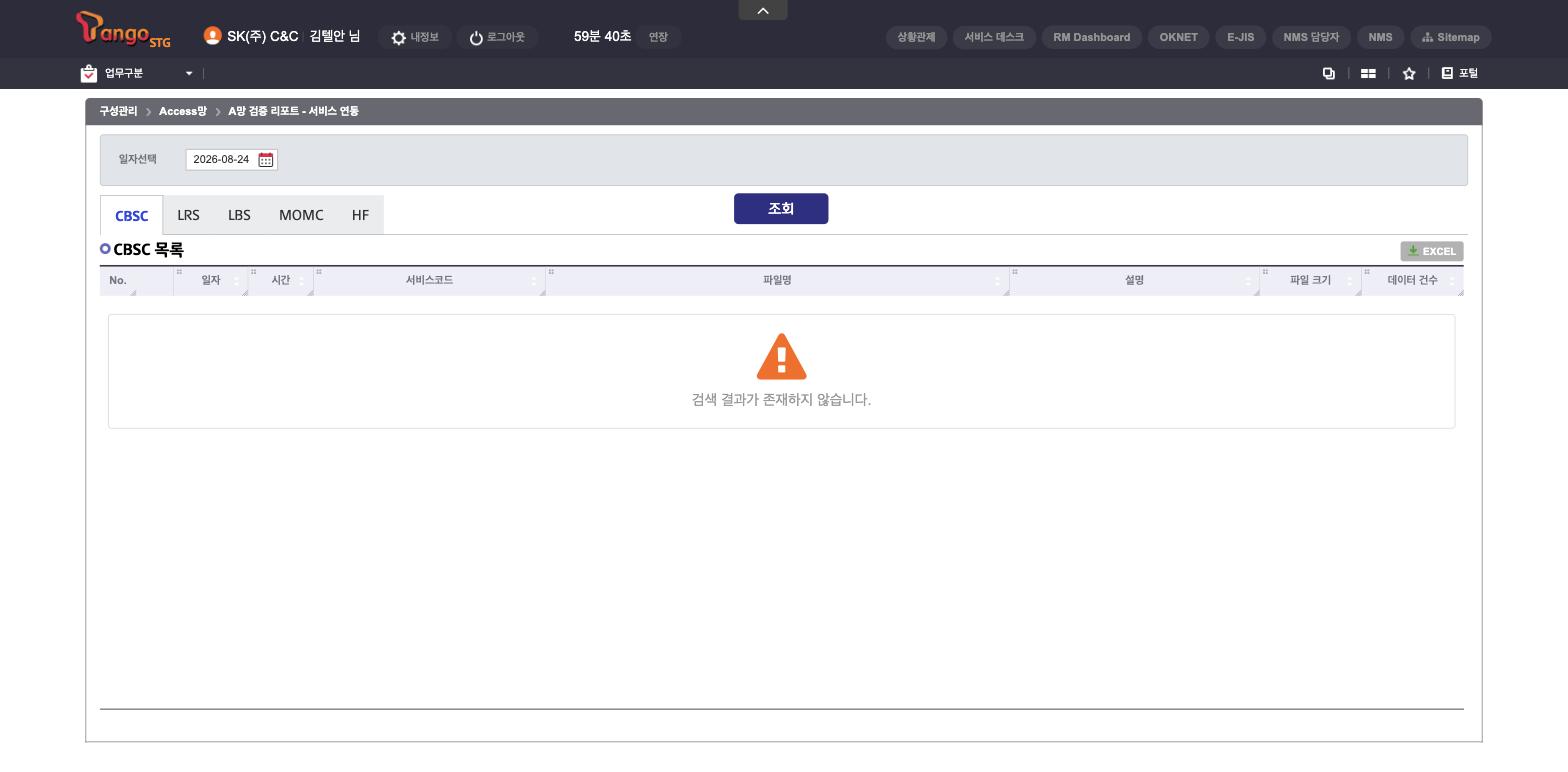The image size is (1568, 772).
Task: Go to OKNET
Action: click(1178, 37)
